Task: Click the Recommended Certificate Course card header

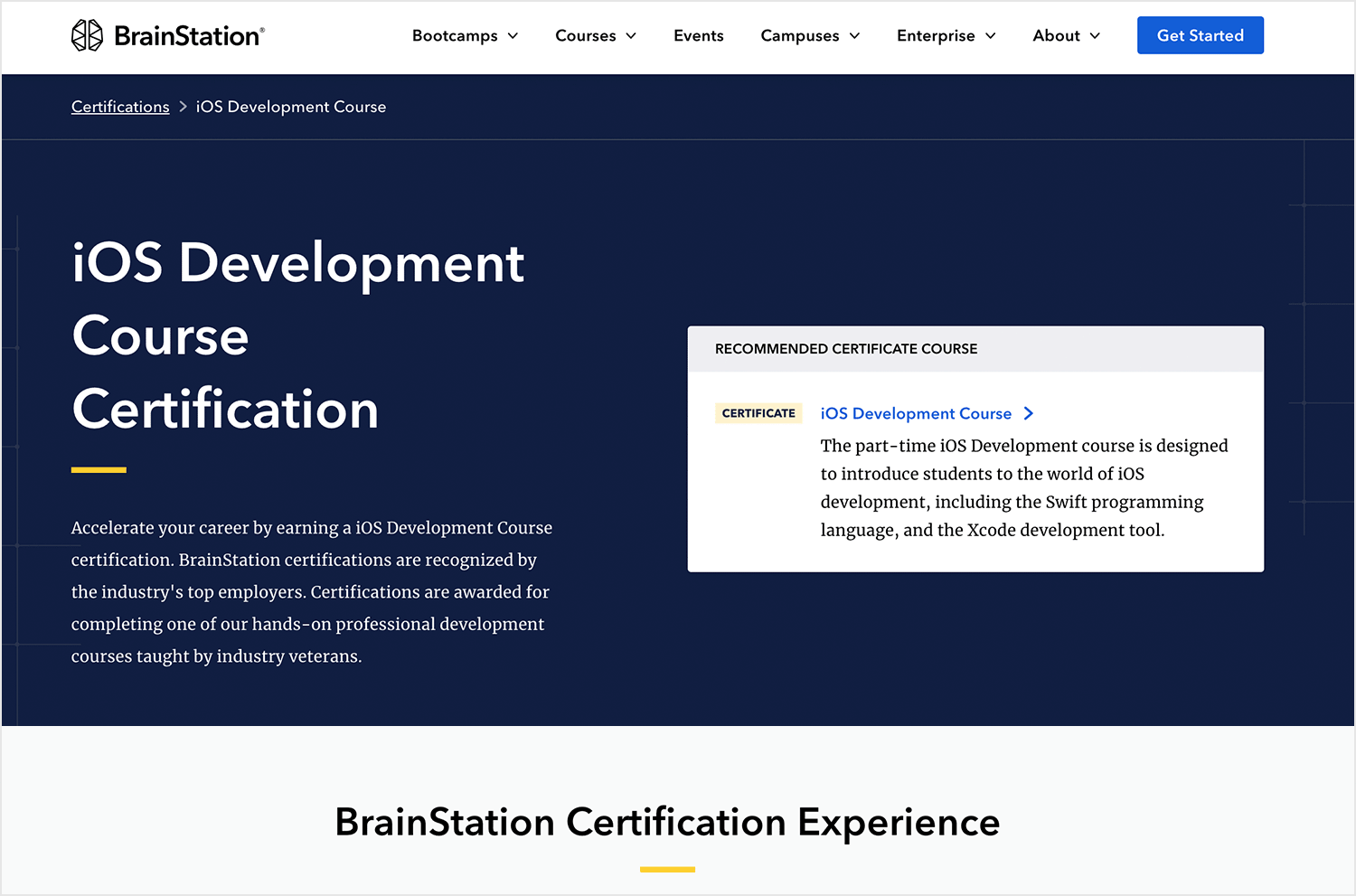Action: (846, 349)
